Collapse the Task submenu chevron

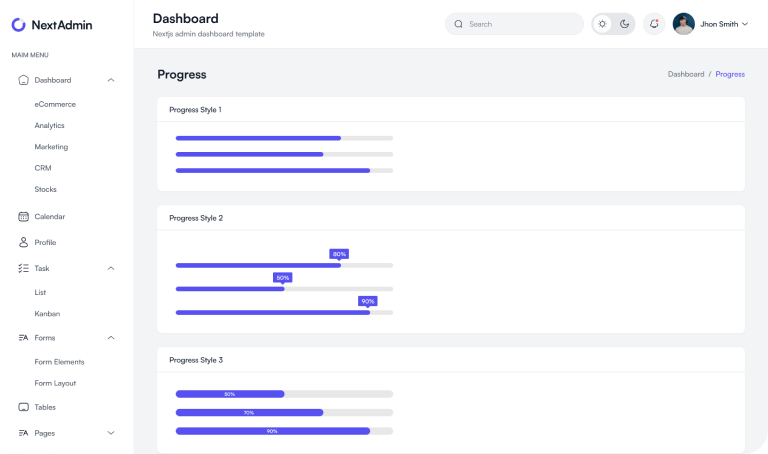click(111, 268)
